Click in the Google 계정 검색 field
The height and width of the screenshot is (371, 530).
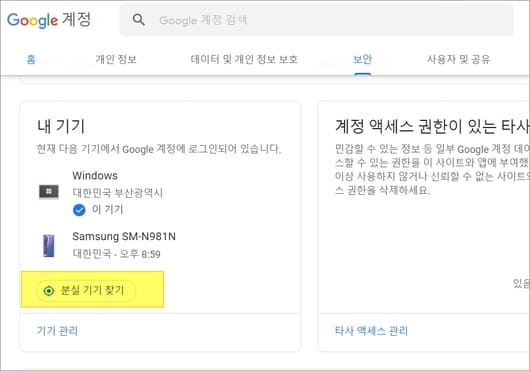click(316, 20)
